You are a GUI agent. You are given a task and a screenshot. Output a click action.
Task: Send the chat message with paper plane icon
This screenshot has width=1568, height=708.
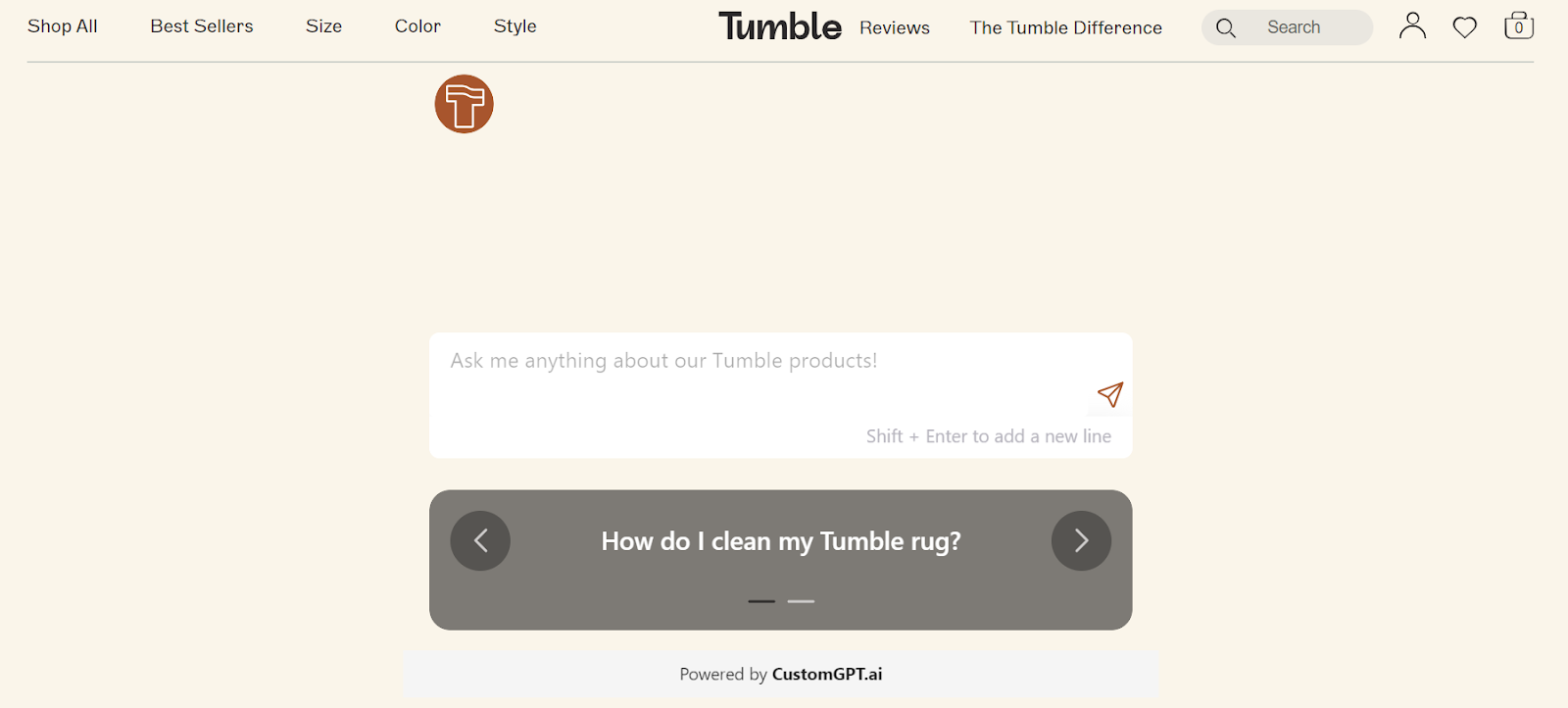coord(1110,394)
